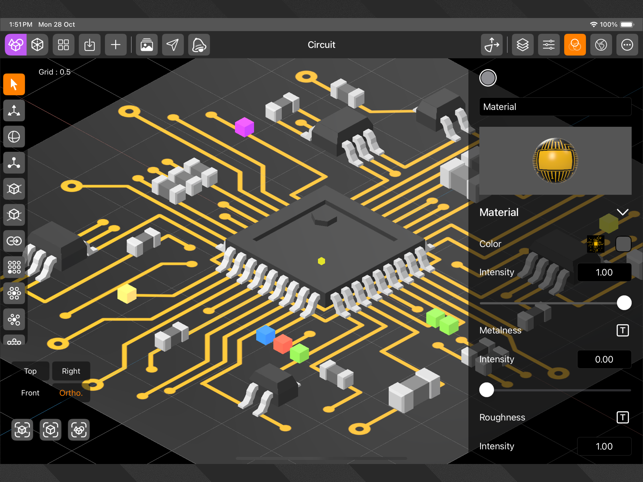Click the third frame-object icon at bottom left

(79, 430)
